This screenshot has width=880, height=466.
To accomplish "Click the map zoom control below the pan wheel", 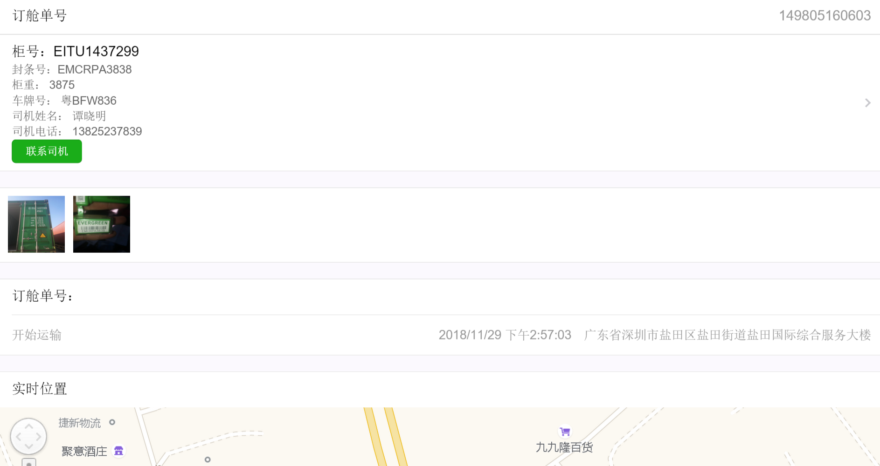I will tap(29, 463).
